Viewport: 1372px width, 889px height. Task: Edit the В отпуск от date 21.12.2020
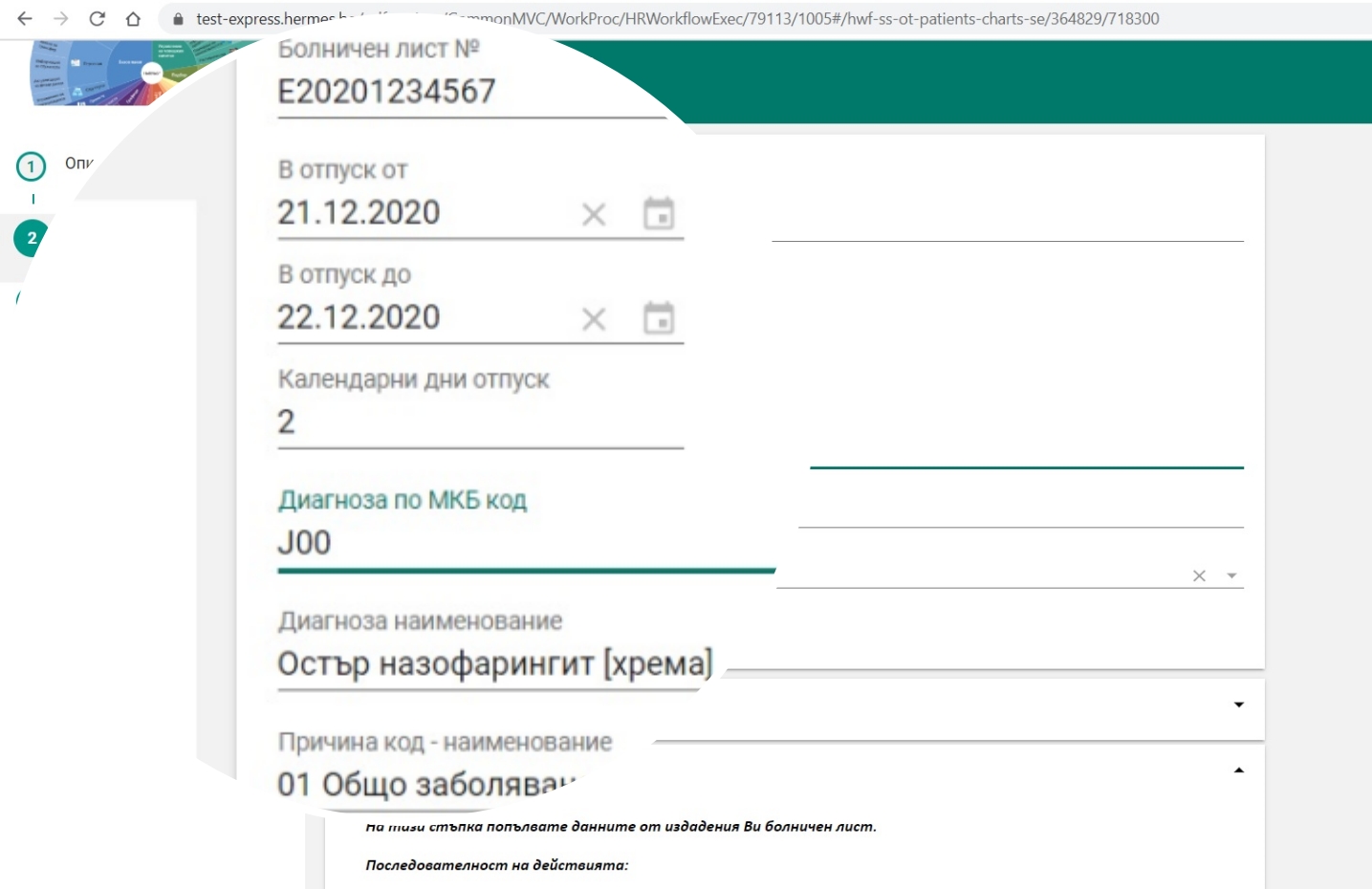point(359,212)
